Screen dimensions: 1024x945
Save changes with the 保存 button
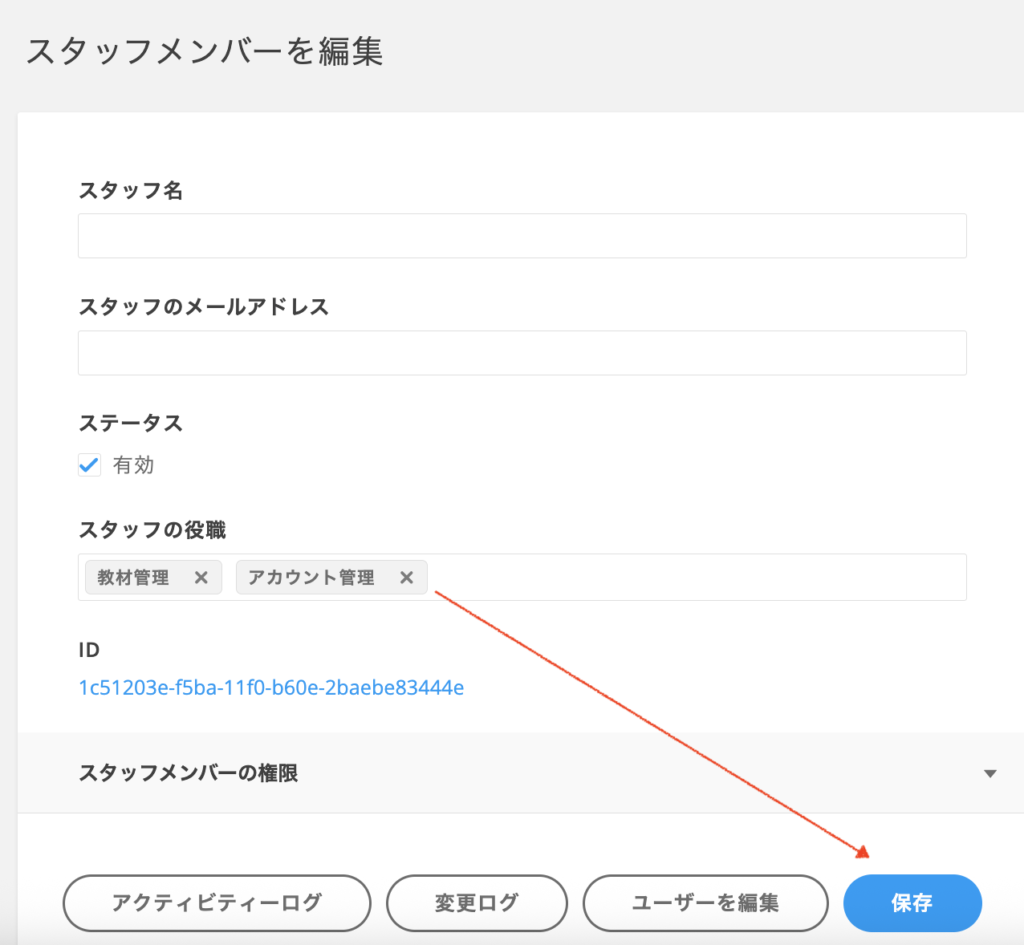[911, 902]
